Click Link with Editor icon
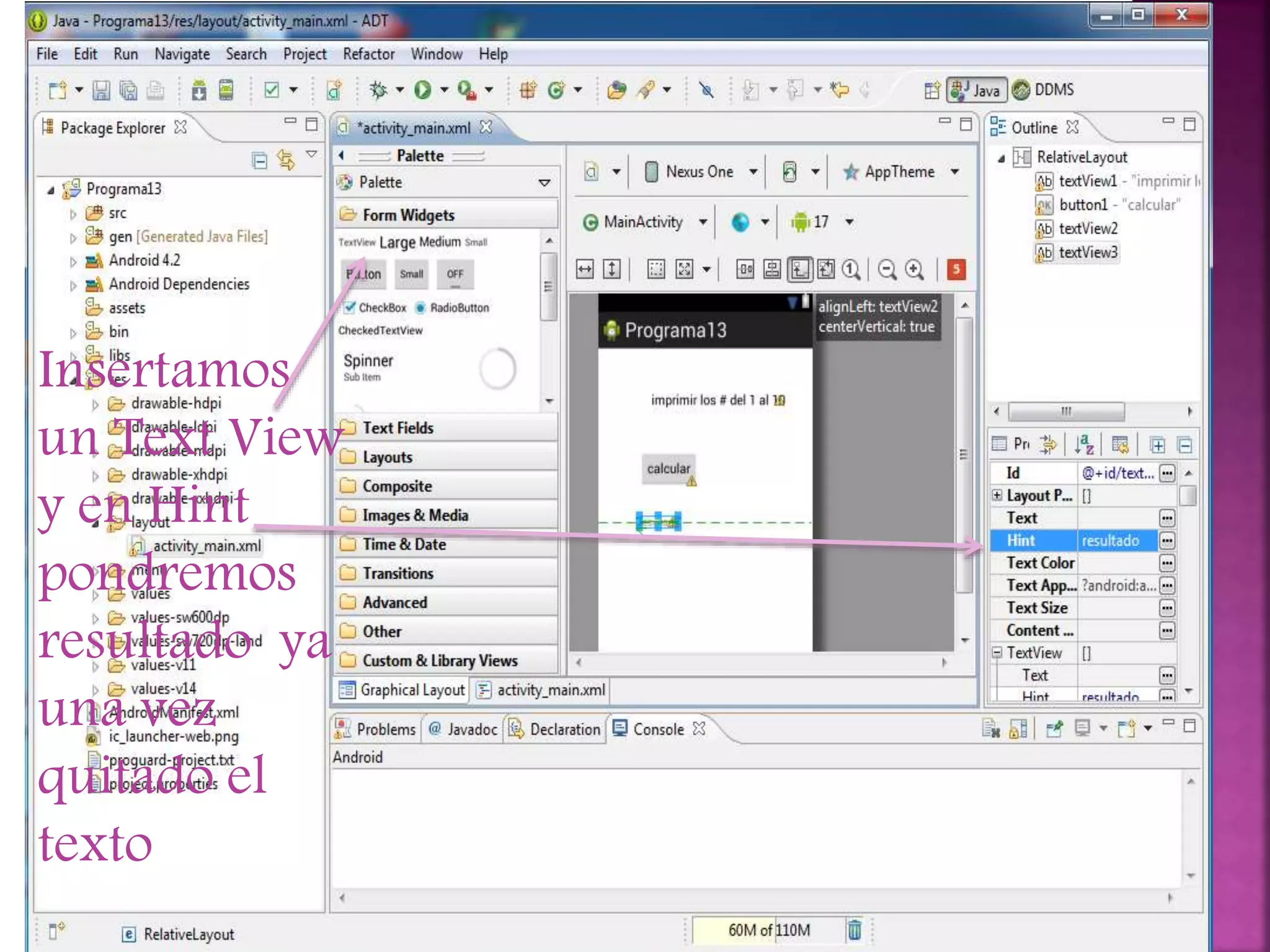The height and width of the screenshot is (952, 1270). point(286,161)
